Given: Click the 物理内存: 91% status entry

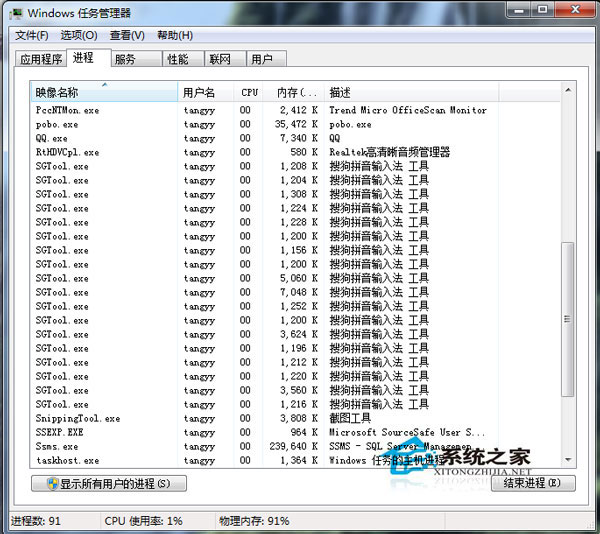Looking at the screenshot, I should (254, 521).
